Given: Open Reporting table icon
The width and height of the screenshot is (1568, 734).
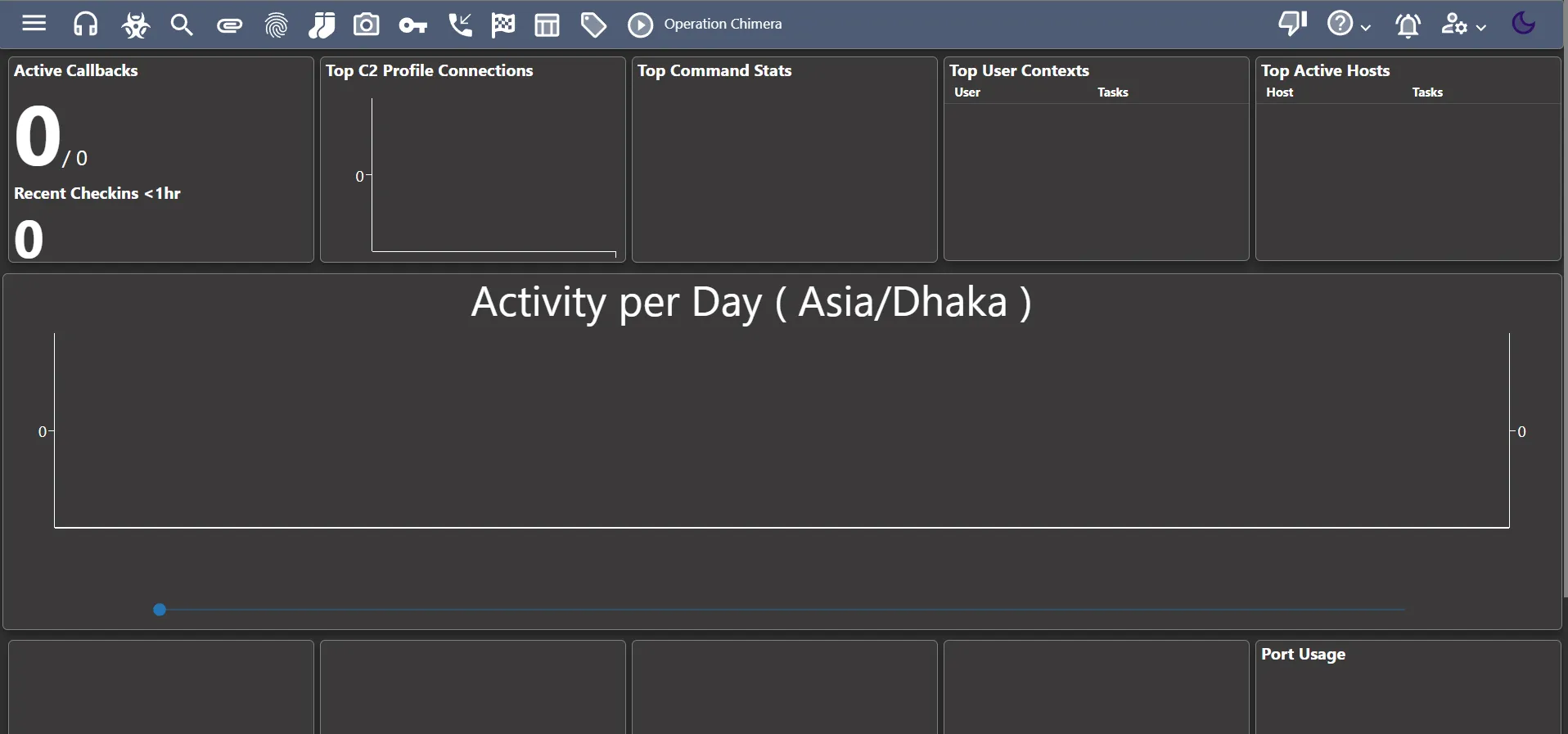Looking at the screenshot, I should (547, 25).
